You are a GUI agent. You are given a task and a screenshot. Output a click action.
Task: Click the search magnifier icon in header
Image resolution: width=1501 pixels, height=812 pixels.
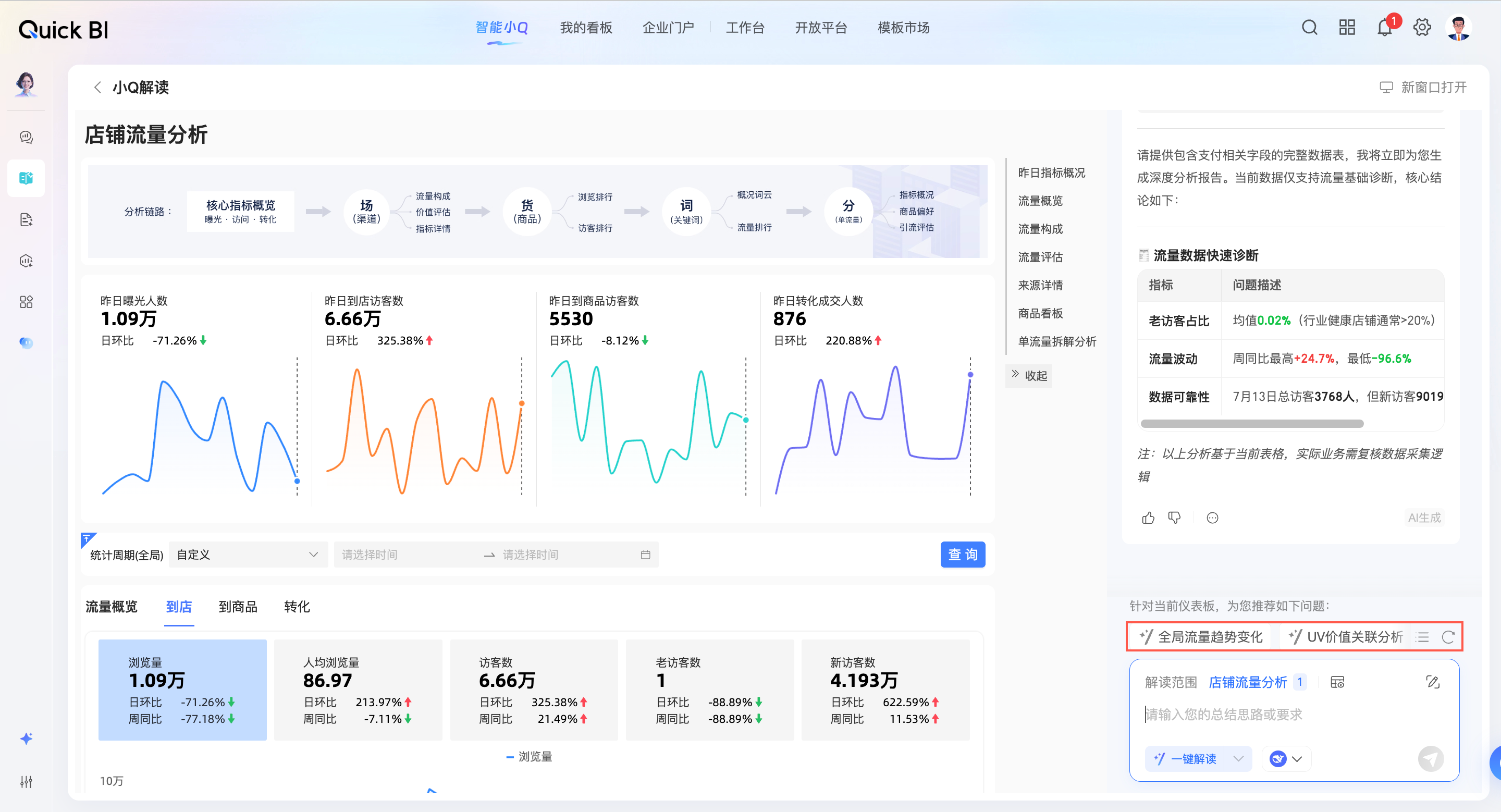(x=1309, y=28)
